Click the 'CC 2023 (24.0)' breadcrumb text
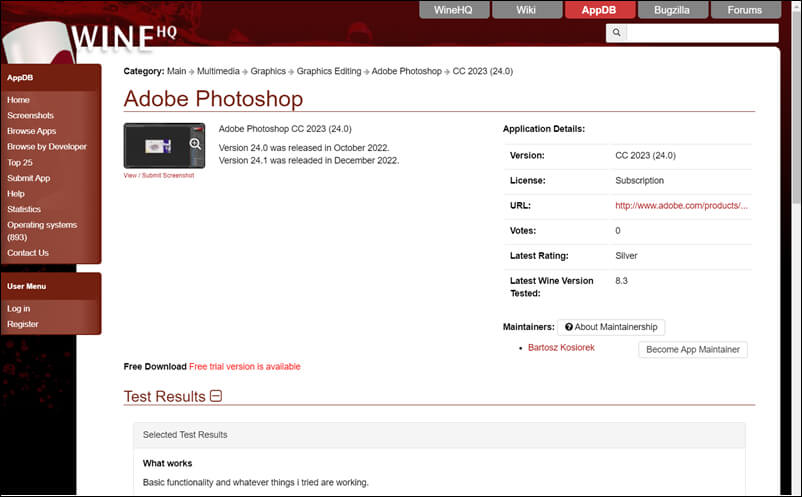802x497 pixels. tap(482, 71)
